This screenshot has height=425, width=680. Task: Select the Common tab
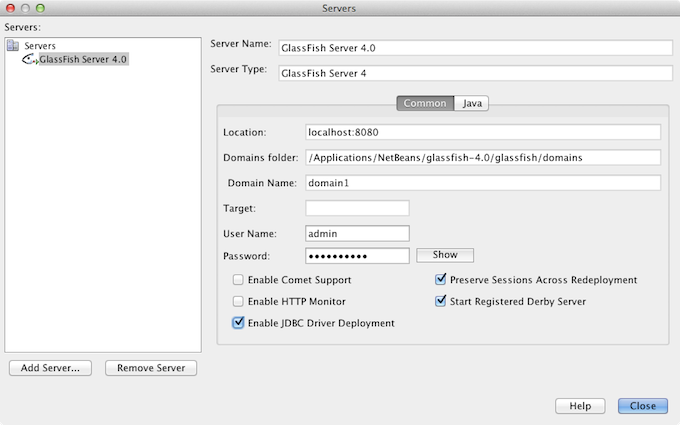425,103
